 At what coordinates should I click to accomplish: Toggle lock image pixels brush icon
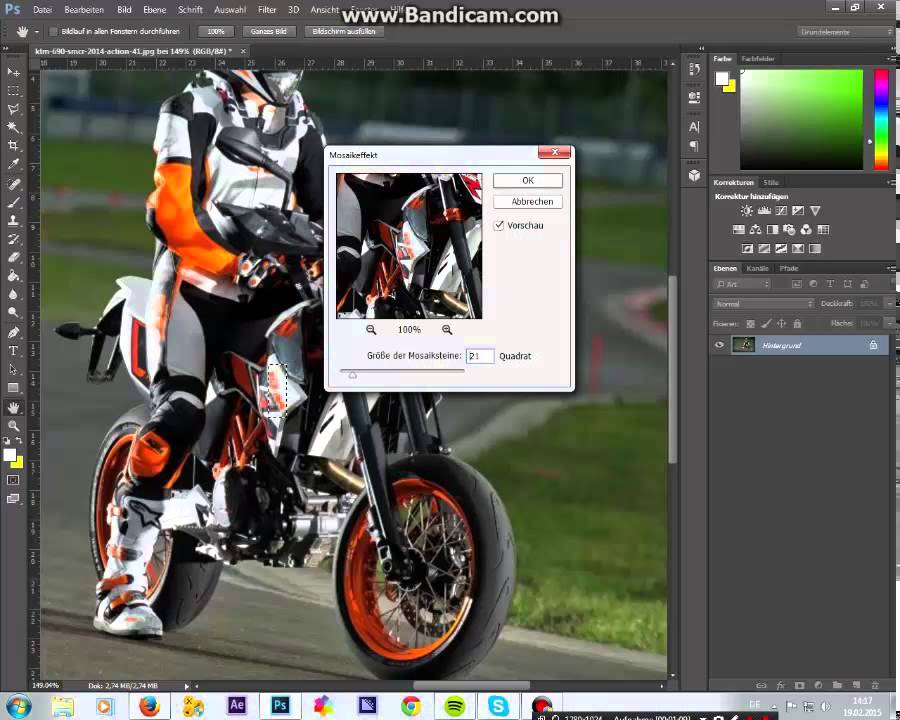(766, 324)
